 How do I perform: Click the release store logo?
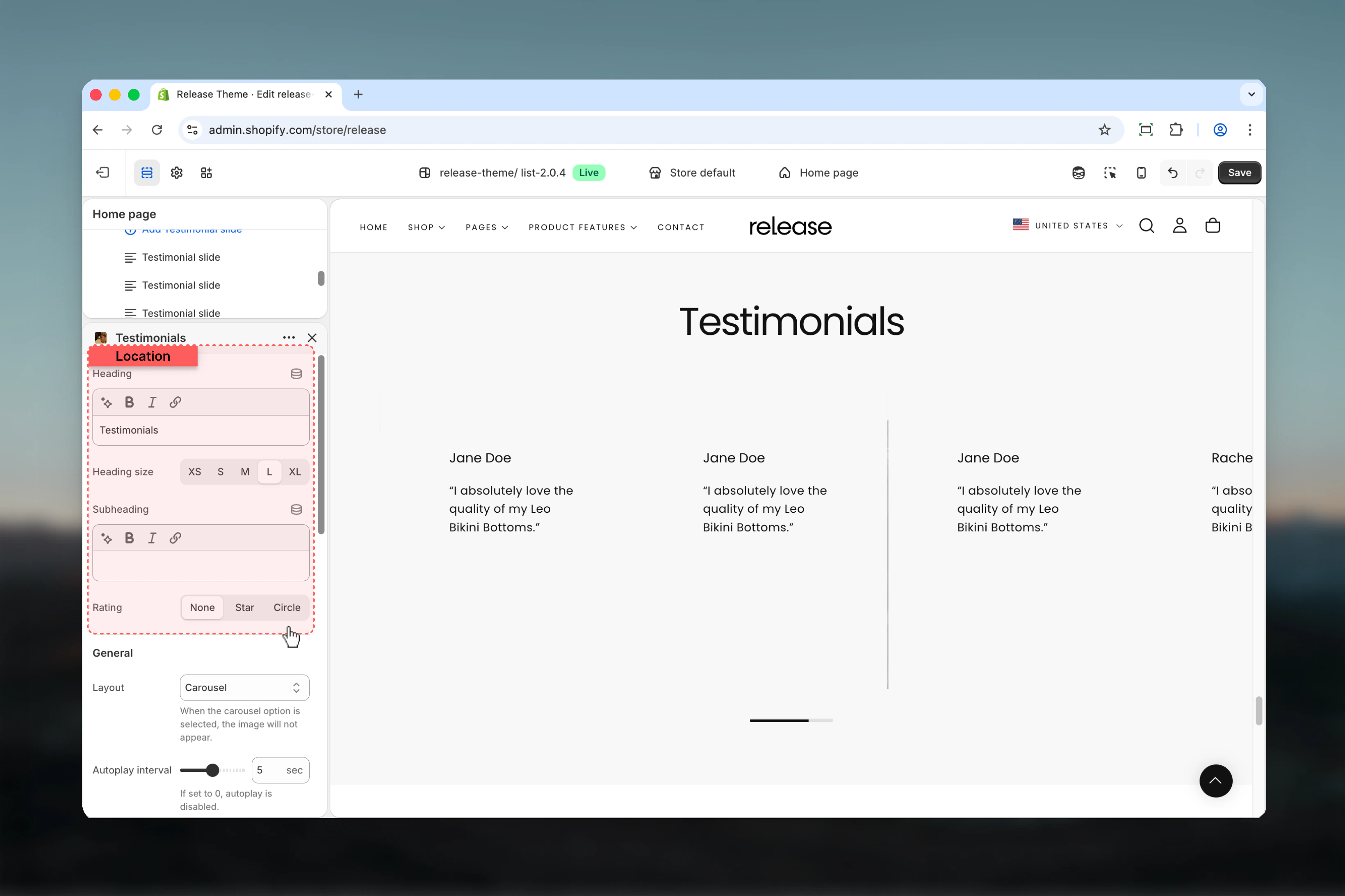790,226
